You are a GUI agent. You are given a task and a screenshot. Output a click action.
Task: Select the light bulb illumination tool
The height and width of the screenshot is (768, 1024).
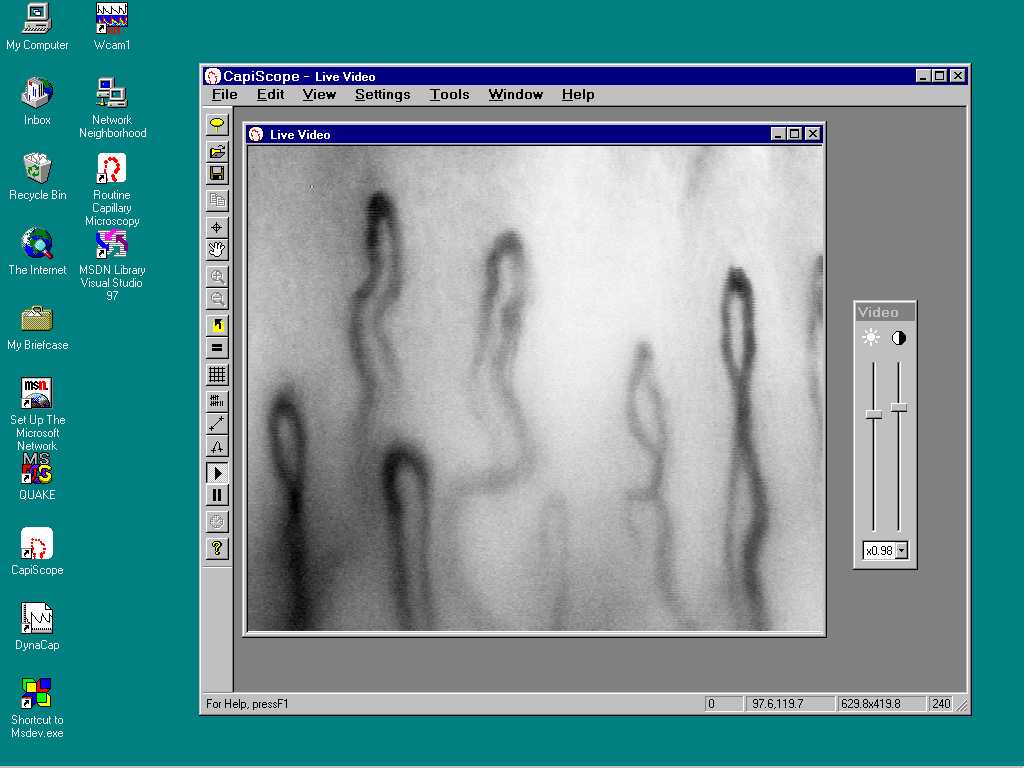tap(217, 124)
